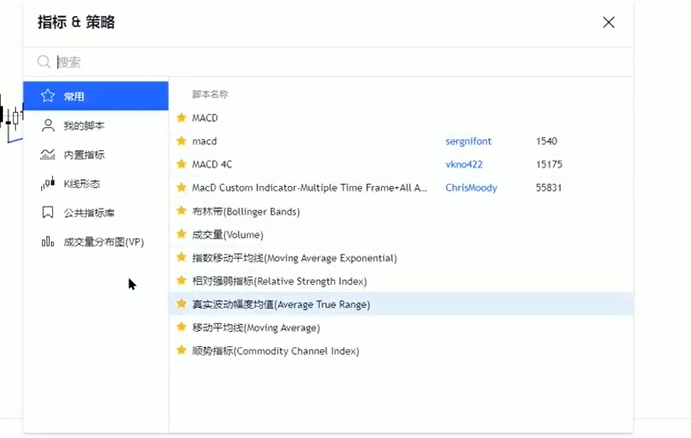Screen dimensions: 691x438
Task: Unfavorite the uppercase MACD indicator star
Action: click(x=181, y=118)
